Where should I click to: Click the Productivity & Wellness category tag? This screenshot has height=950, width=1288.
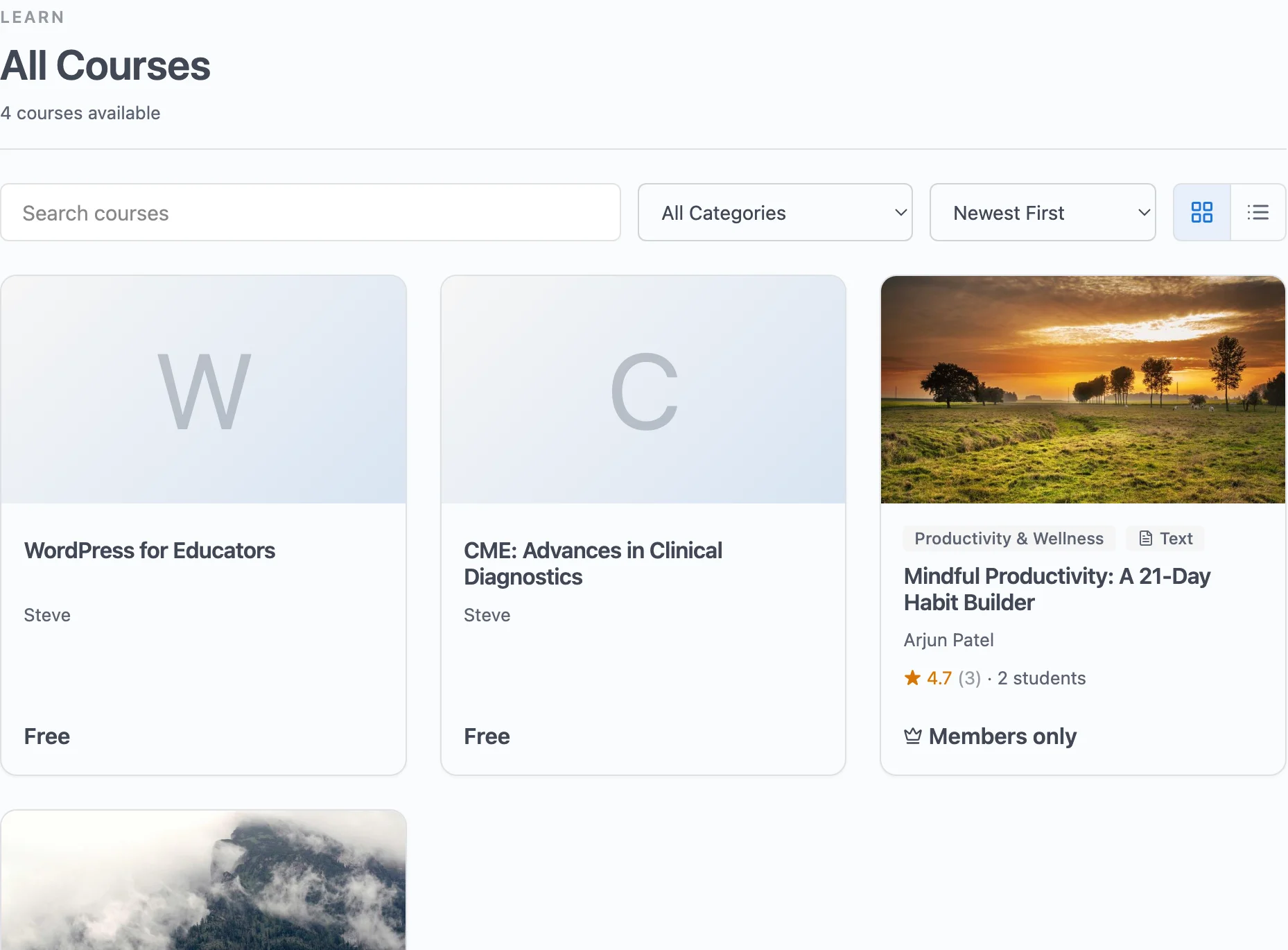pyautogui.click(x=1009, y=538)
